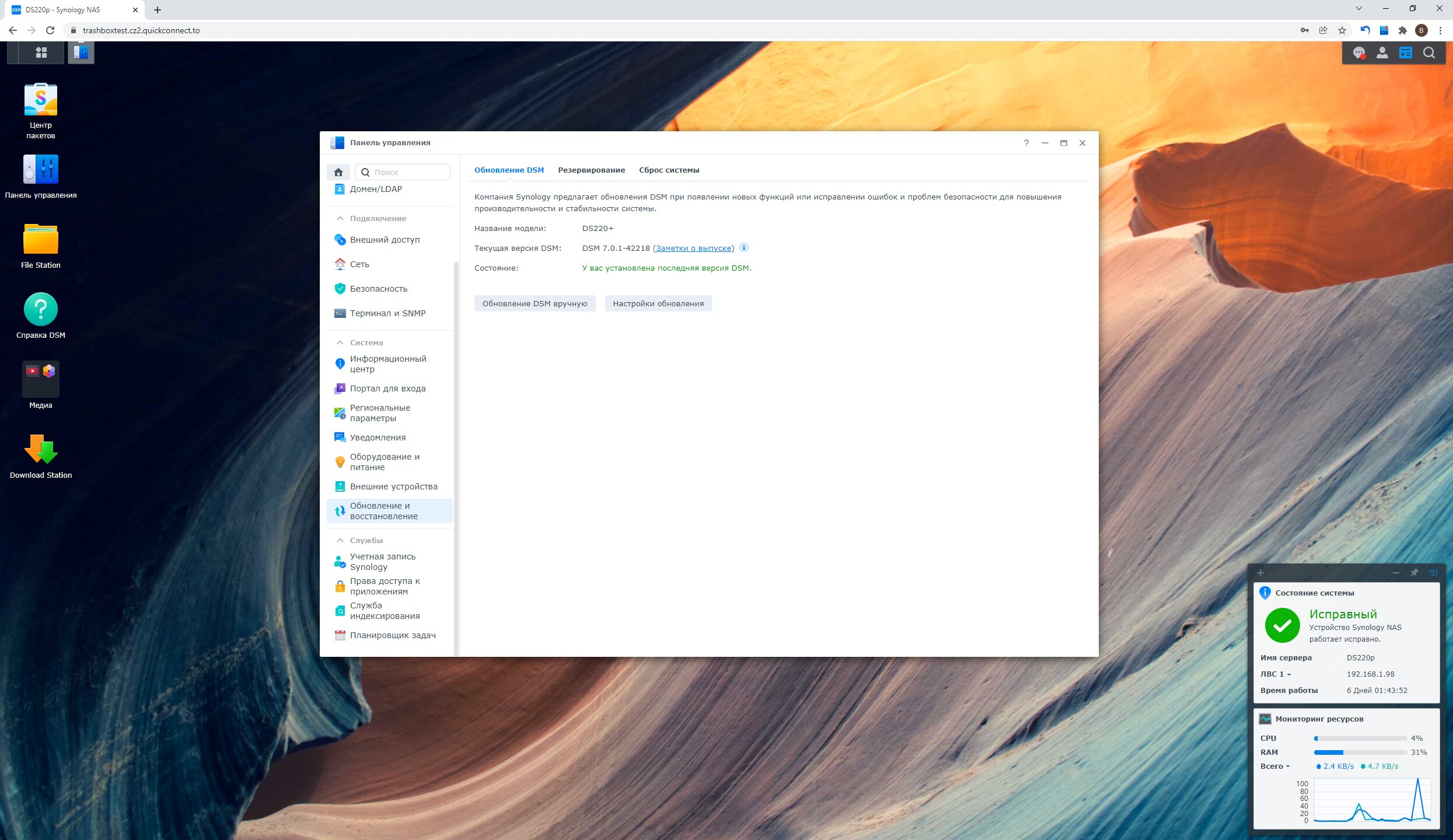Open Панель управления desktop icon

[41, 177]
